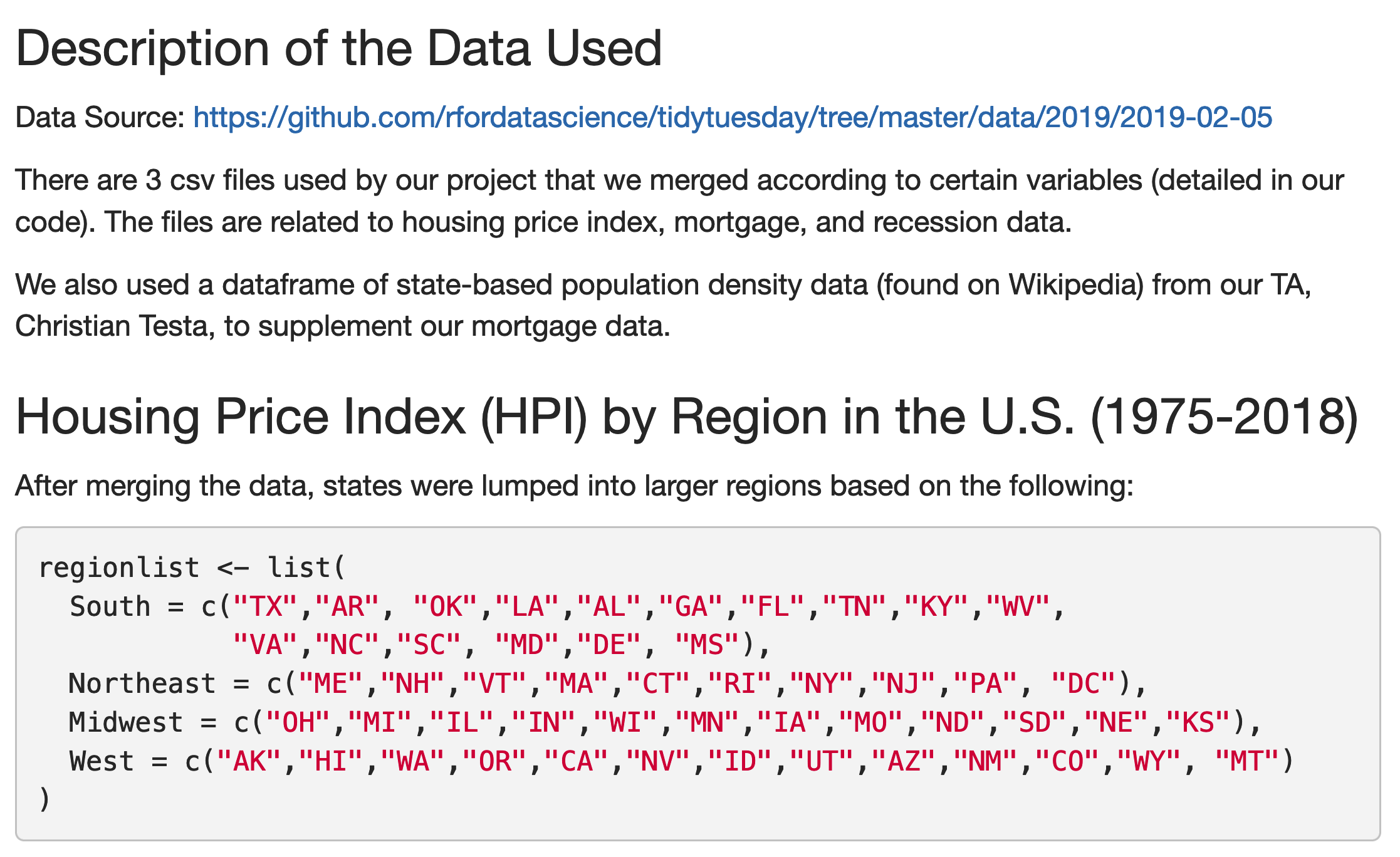Click the "Housing Price Index (HPI)" section heading
The height and width of the screenshot is (857, 1400).
coord(686,417)
